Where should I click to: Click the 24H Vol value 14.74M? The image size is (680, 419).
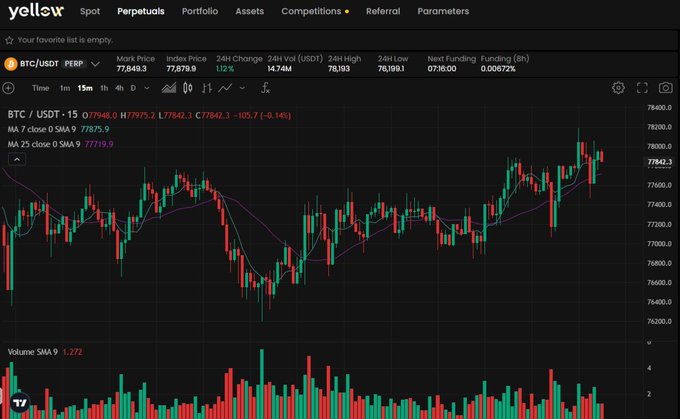click(279, 69)
